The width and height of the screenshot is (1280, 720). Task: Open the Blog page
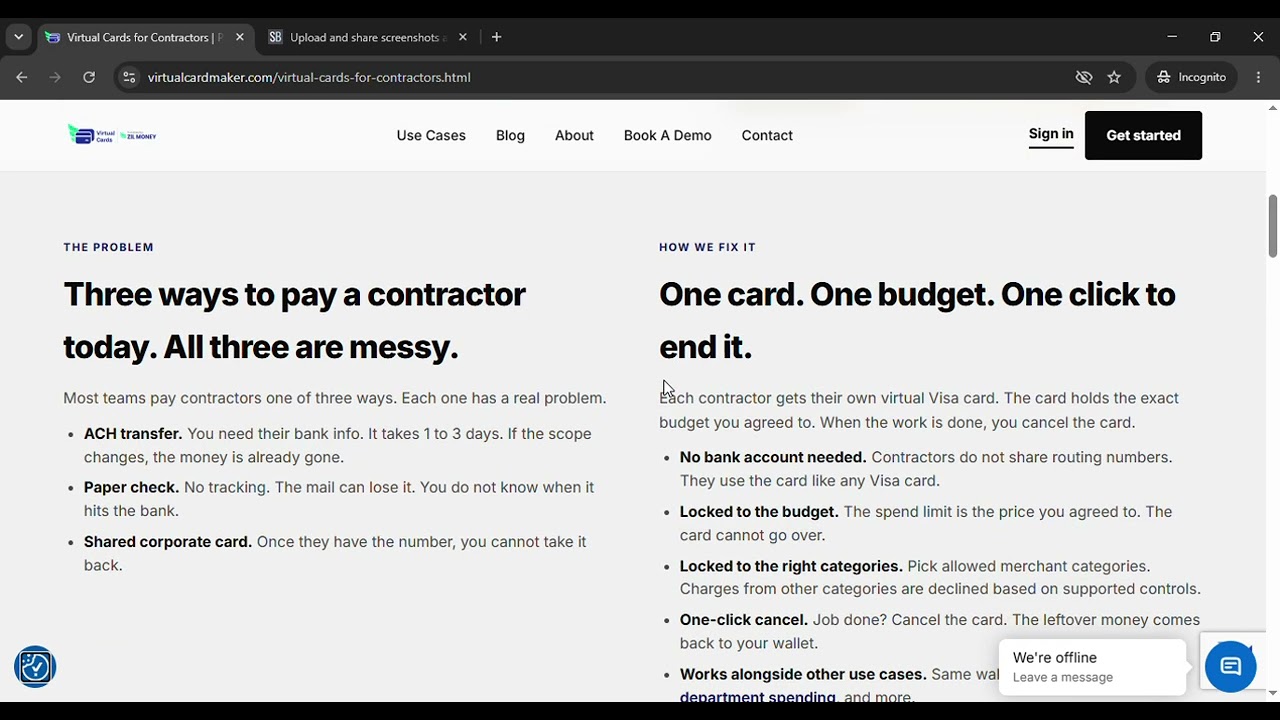[510, 135]
